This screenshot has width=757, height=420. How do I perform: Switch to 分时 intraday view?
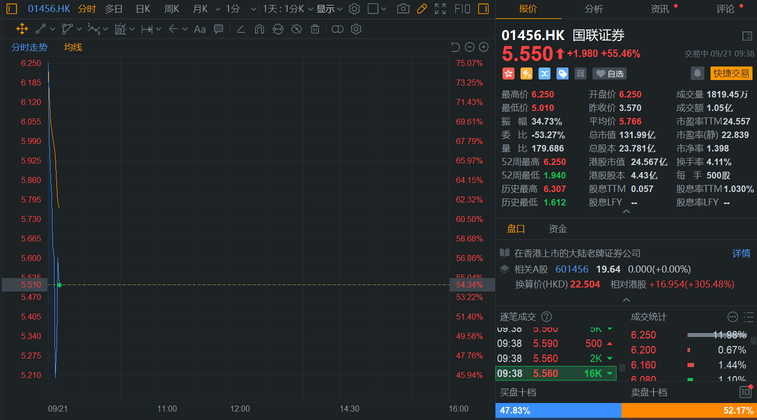pos(87,9)
